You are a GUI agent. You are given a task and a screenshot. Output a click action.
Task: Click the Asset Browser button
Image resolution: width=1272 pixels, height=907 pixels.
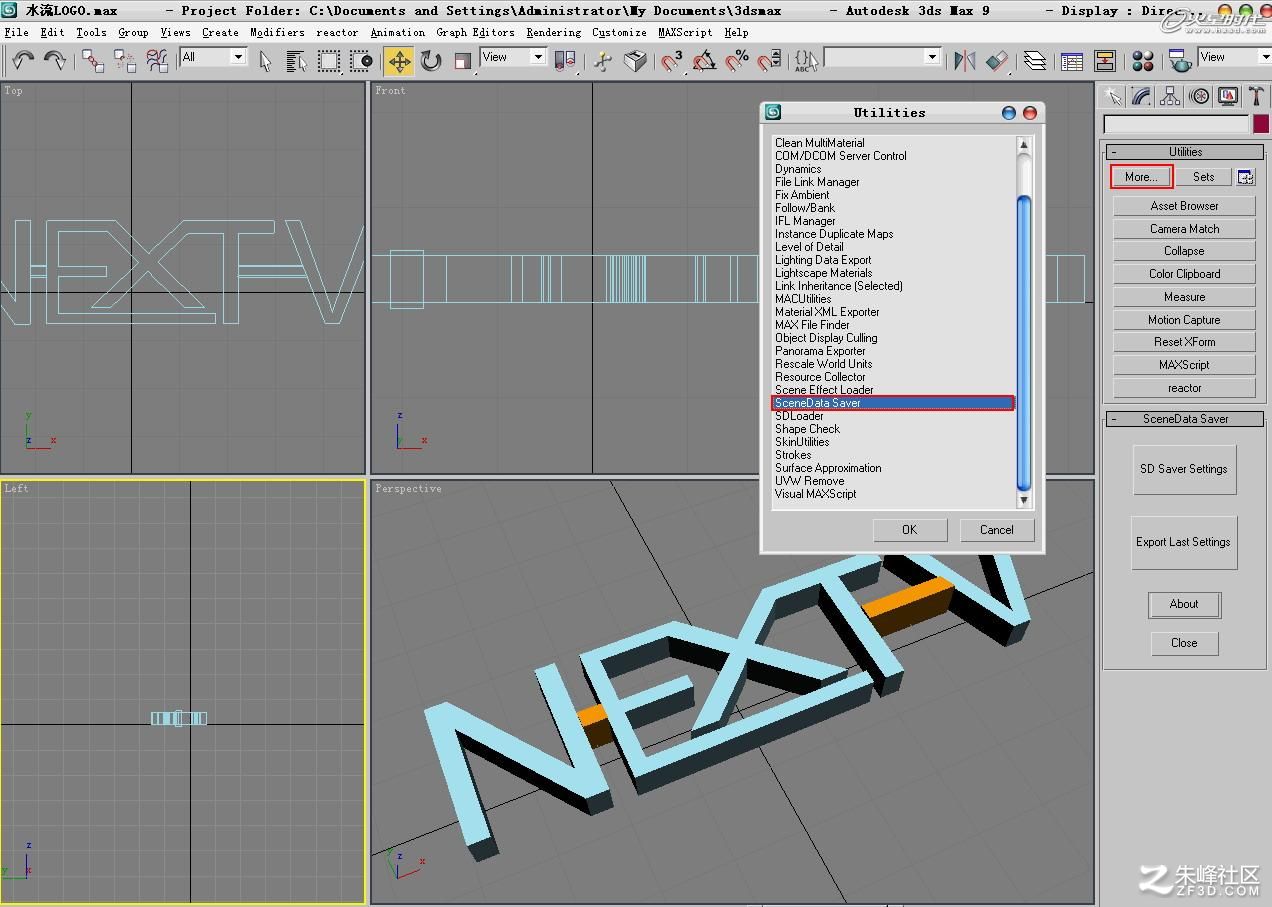[1184, 206]
